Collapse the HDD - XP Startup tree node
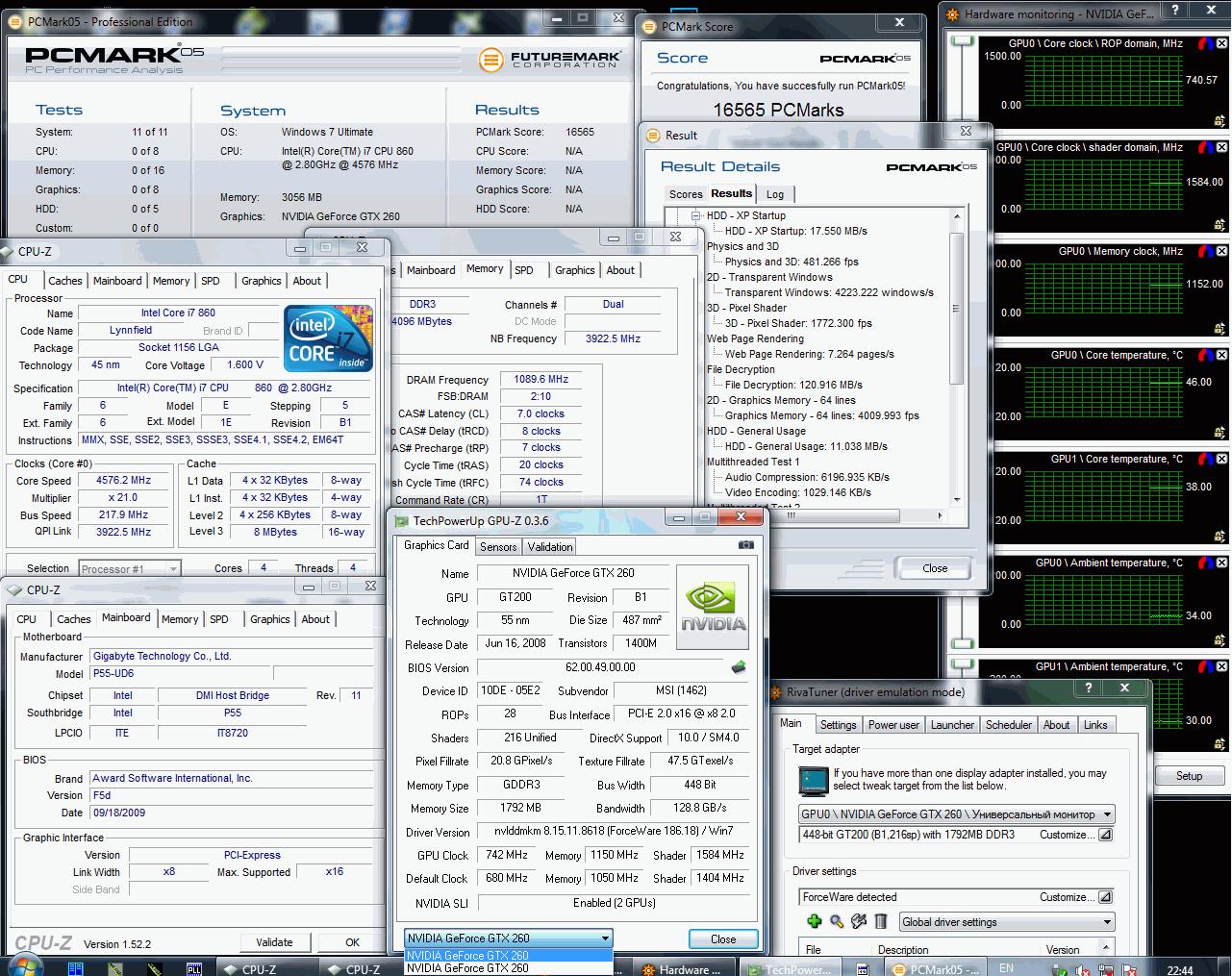Viewport: 1232px width, 976px height. (x=695, y=215)
